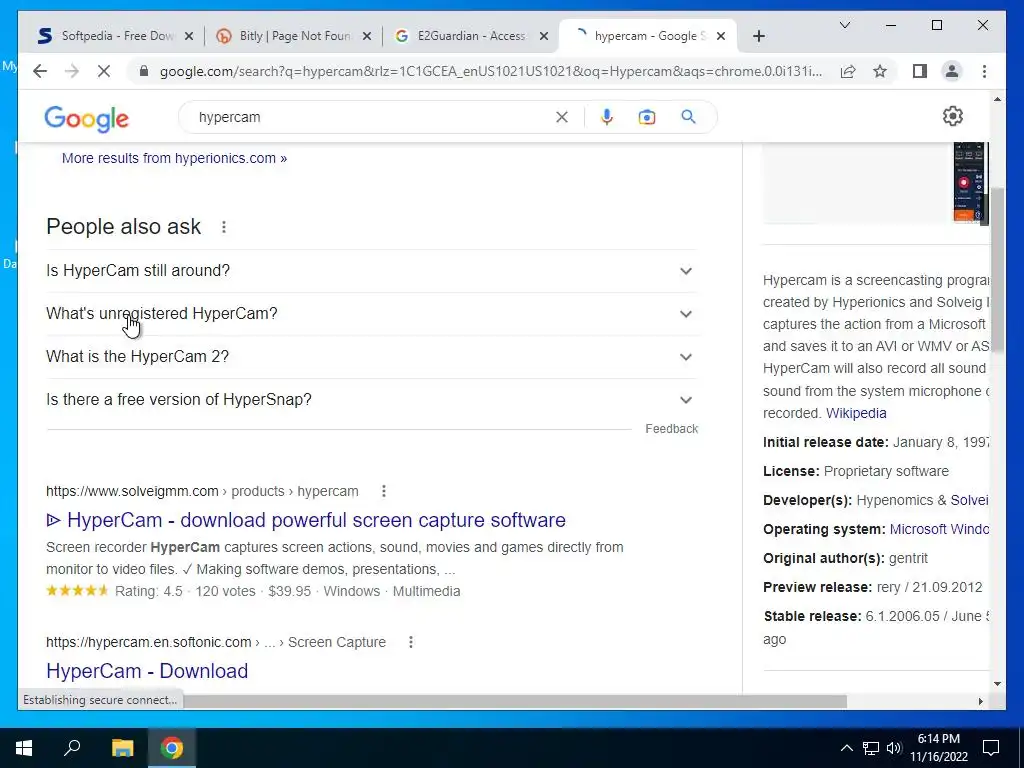Viewport: 1024px width, 768px height.
Task: Click the hypercam search input field
Action: point(372,117)
